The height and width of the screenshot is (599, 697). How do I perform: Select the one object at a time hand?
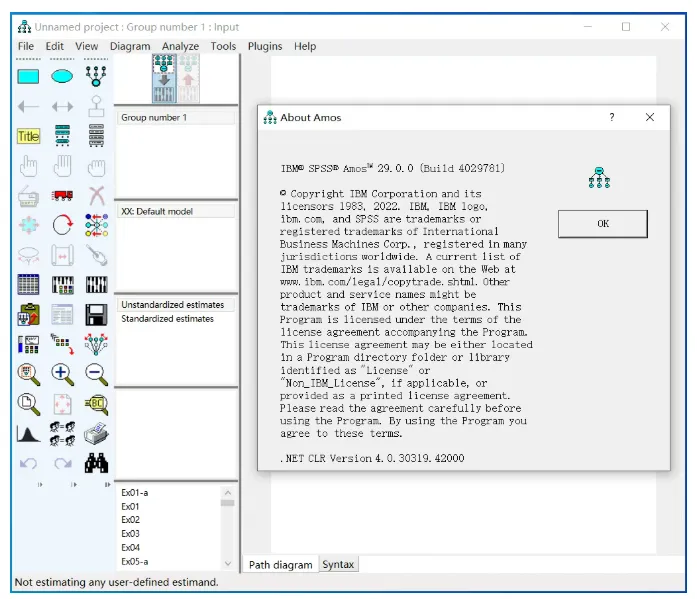click(28, 166)
